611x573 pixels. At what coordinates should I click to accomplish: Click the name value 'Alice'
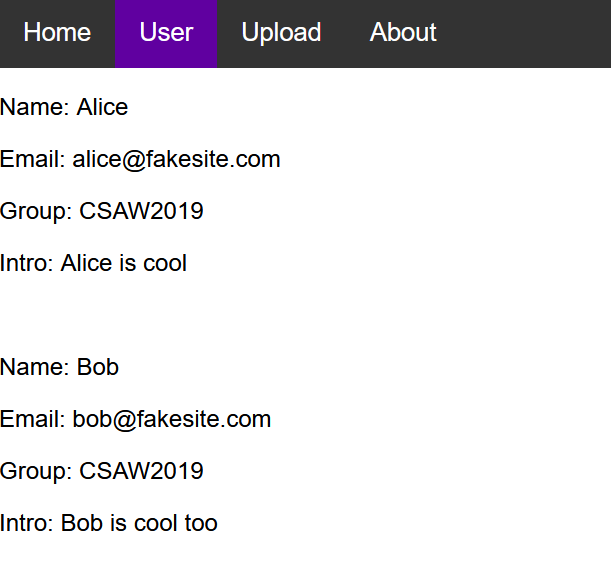102,107
